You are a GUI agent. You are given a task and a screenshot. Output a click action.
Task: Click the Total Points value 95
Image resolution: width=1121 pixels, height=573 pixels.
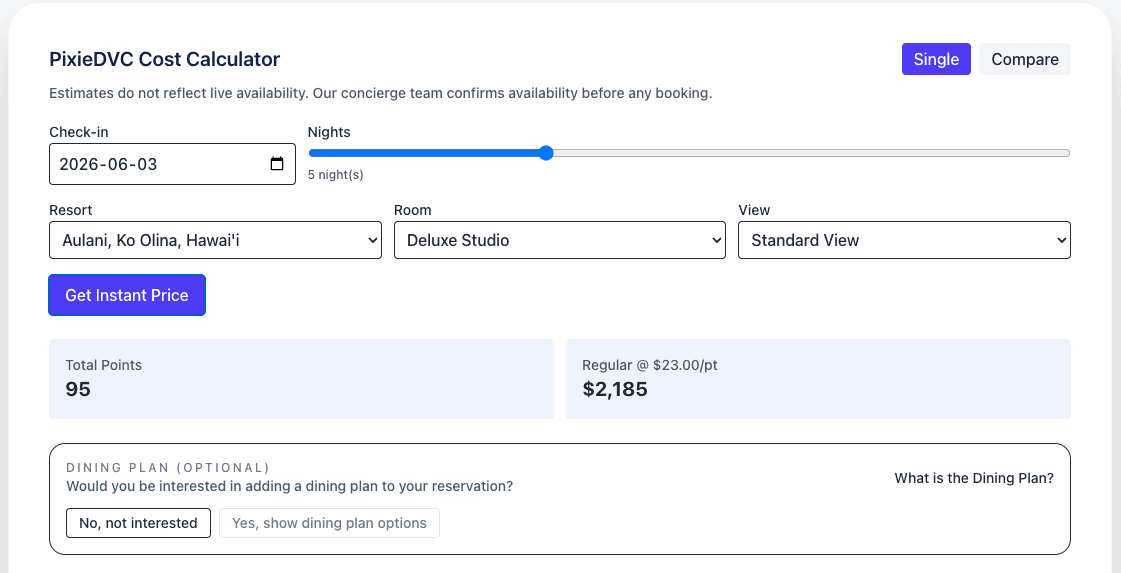pyautogui.click(x=78, y=389)
